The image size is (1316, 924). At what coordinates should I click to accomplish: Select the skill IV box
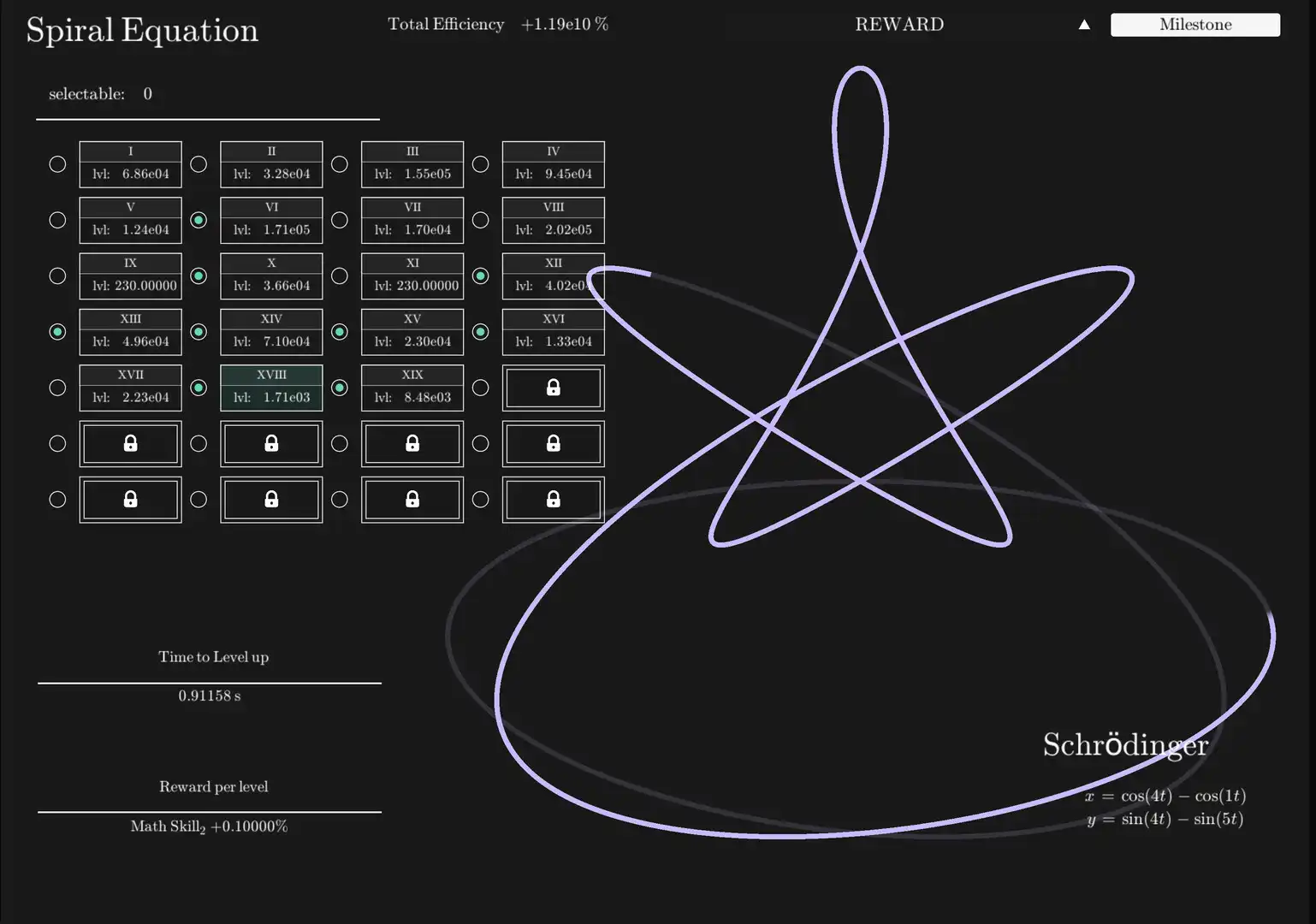553,163
